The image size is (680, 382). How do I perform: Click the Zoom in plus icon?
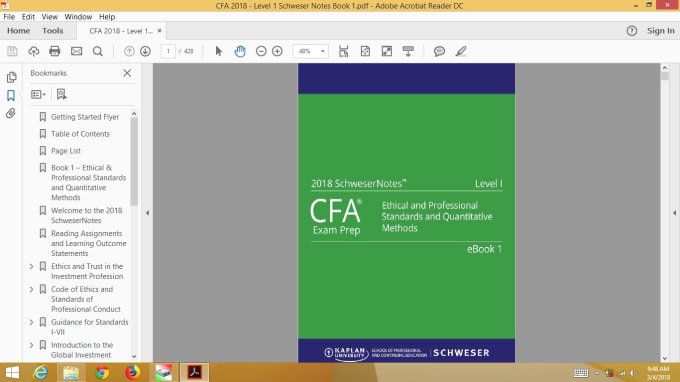277,51
